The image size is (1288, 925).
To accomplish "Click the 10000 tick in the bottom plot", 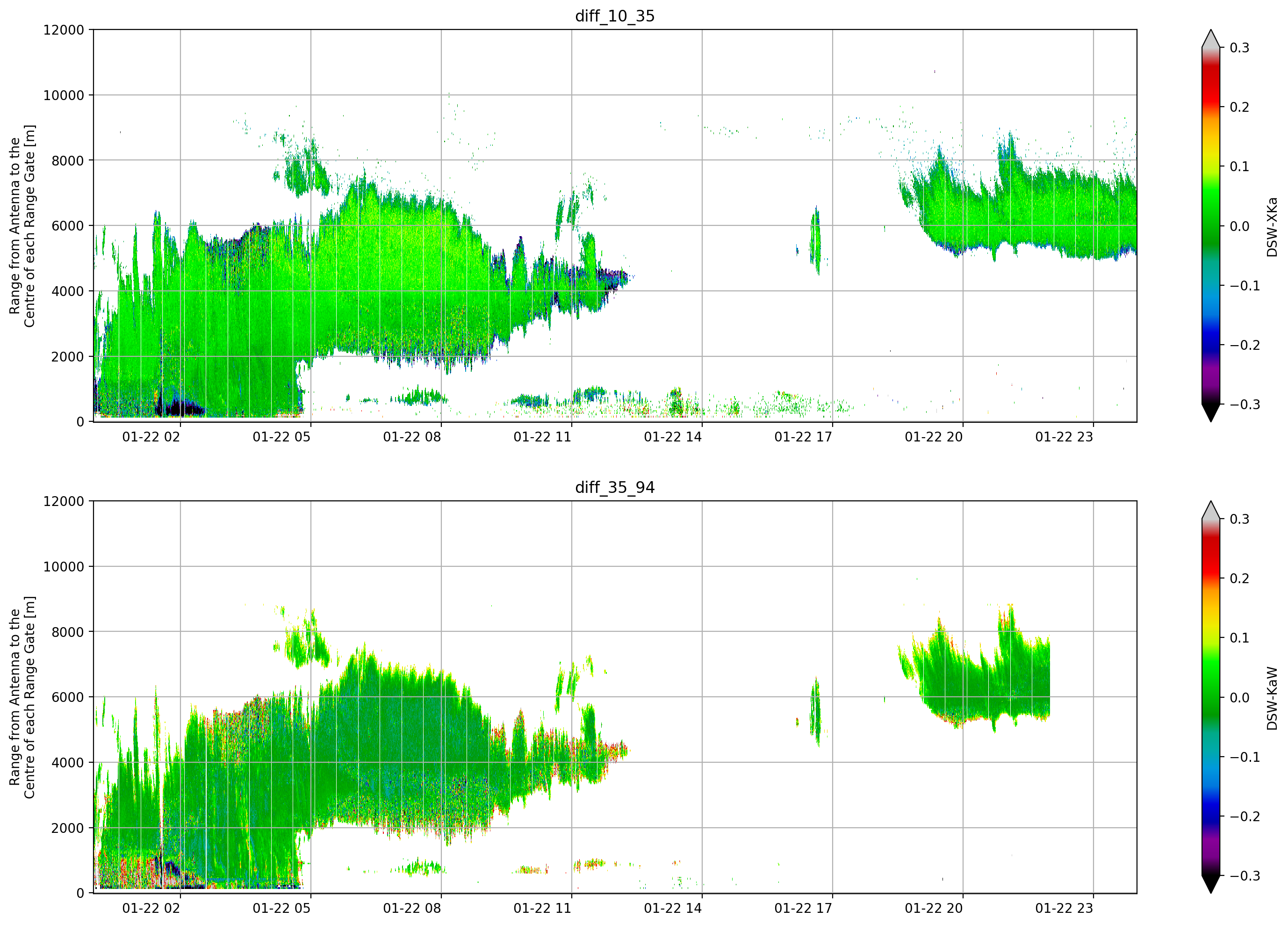I will pyautogui.click(x=64, y=567).
